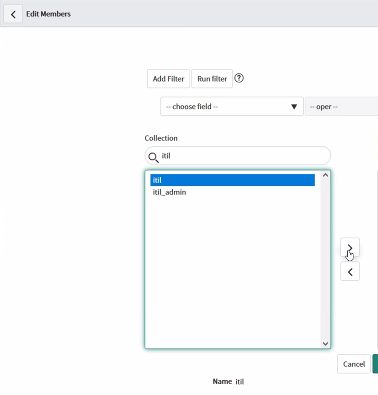Open the oper operator dropdown
This screenshot has height=395, width=378.
coord(342,106)
